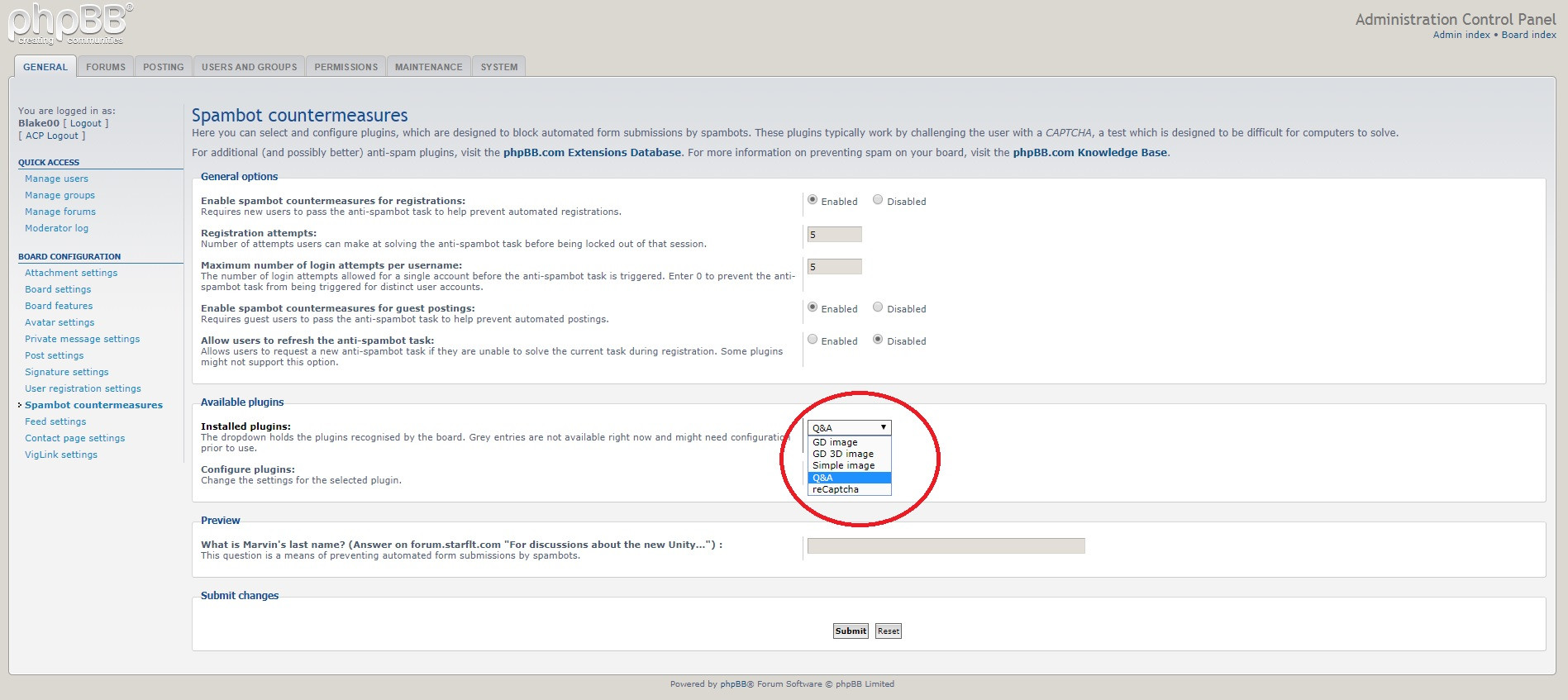
Task: Choose reCaptcha from the plugin list
Action: tap(836, 489)
